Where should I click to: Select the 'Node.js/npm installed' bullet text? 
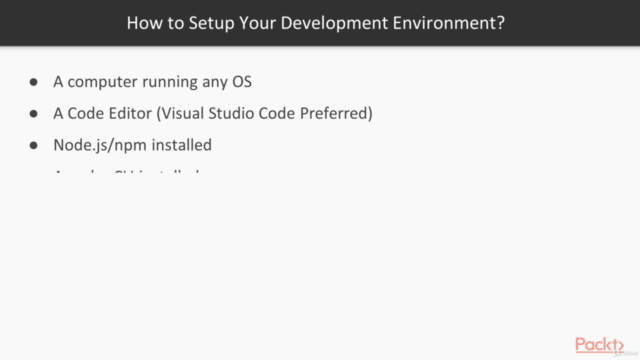coord(132,145)
